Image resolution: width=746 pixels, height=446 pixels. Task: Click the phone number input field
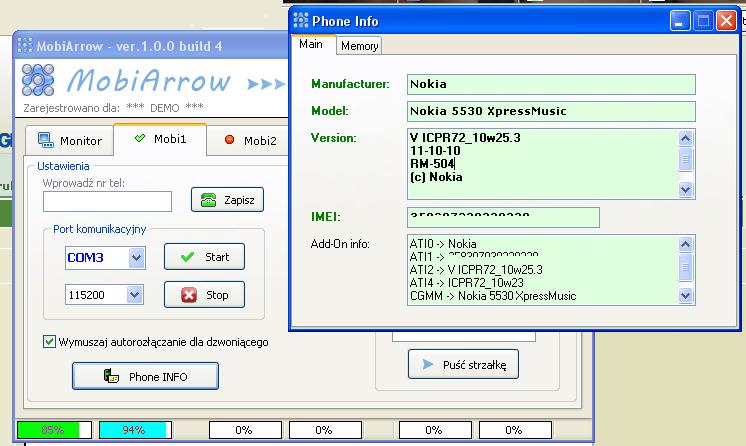click(107, 201)
